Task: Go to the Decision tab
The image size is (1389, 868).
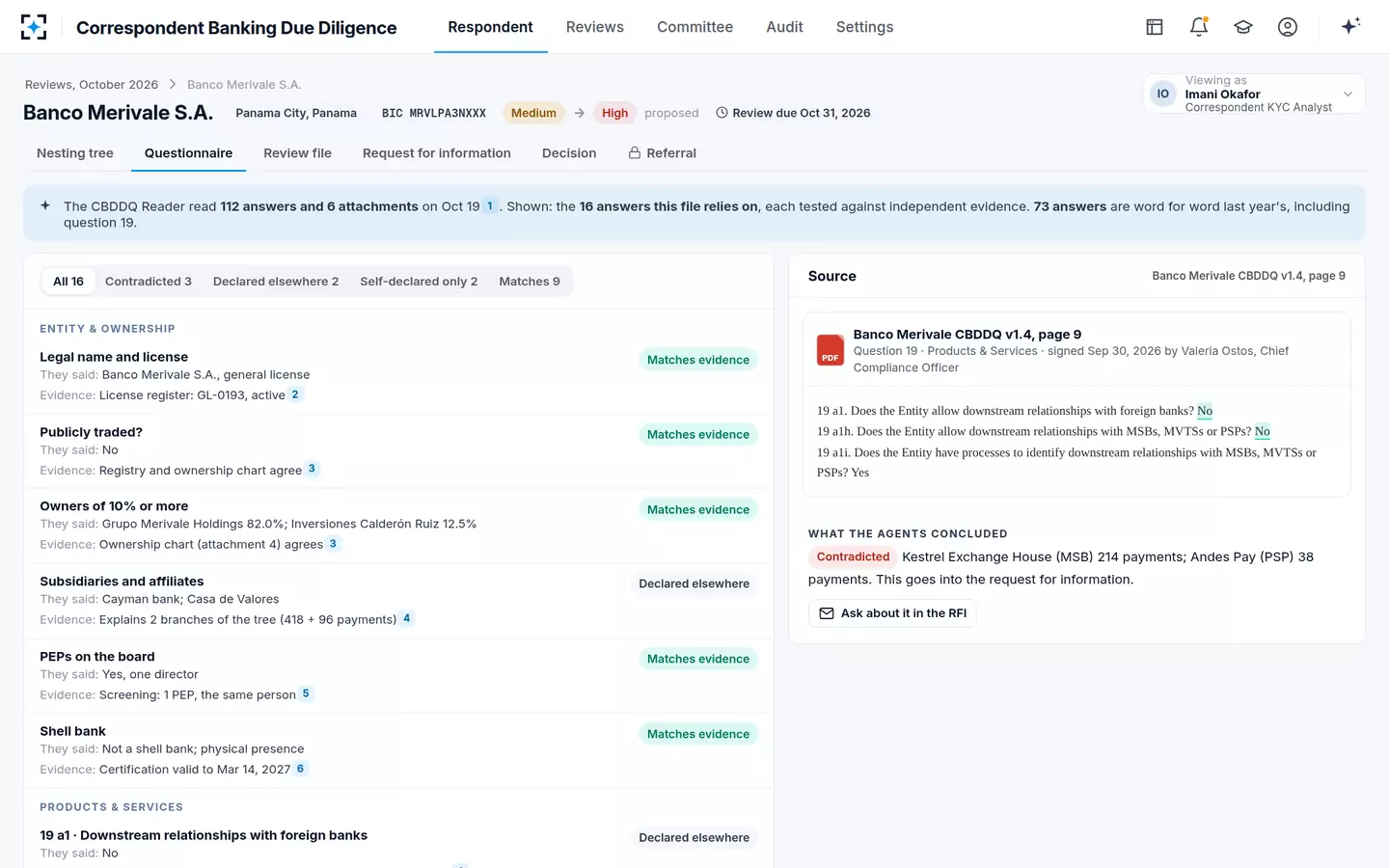Action: point(569,153)
